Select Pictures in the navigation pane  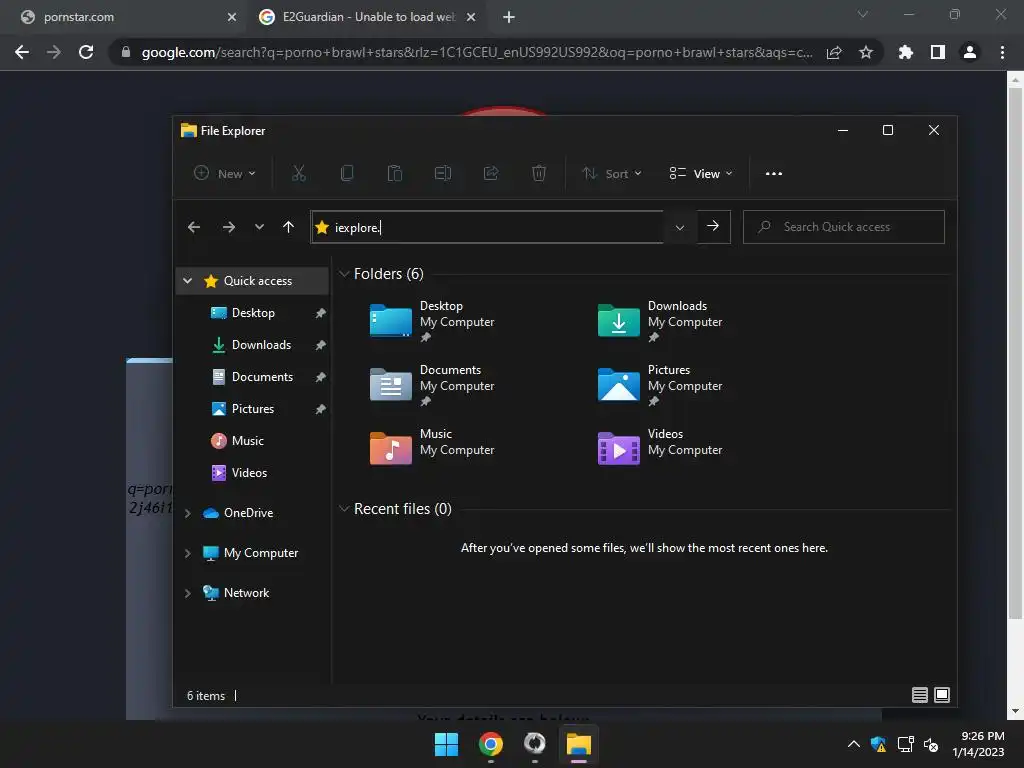(253, 409)
